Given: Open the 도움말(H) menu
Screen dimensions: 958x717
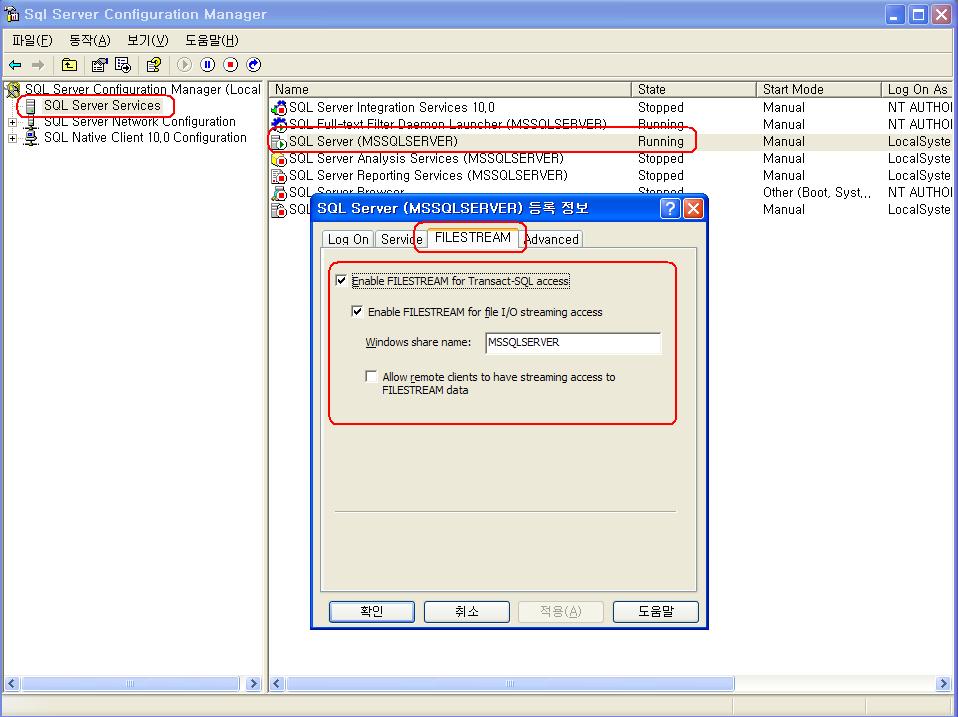Looking at the screenshot, I should pyautogui.click(x=211, y=41).
